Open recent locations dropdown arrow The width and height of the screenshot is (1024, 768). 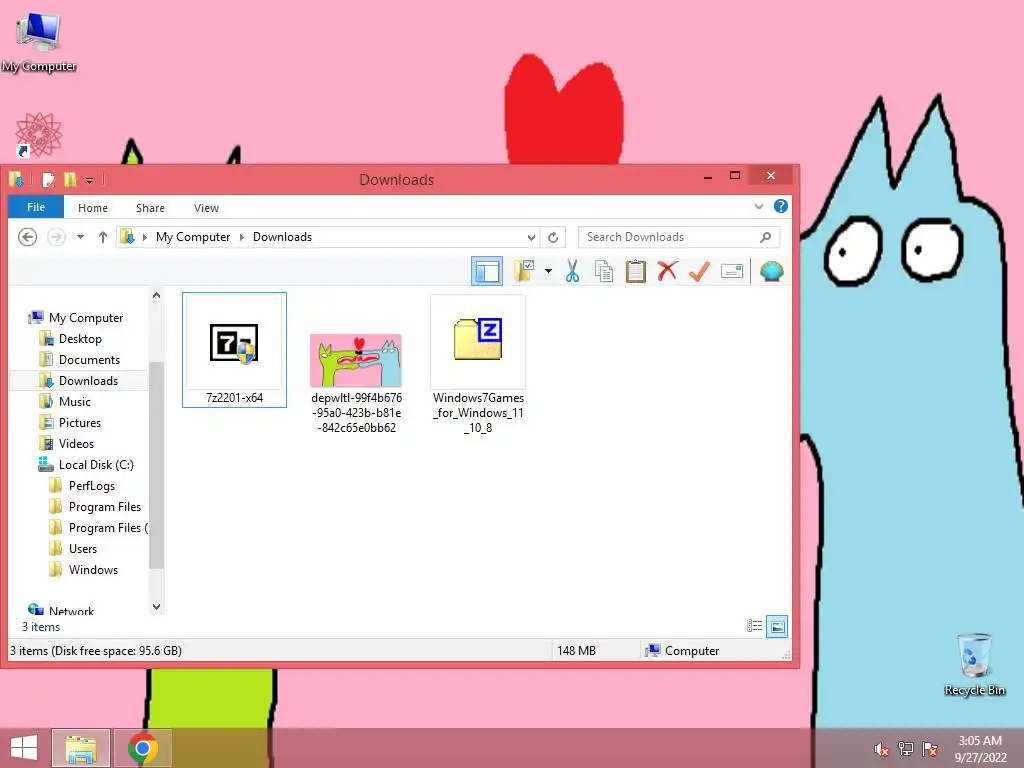coord(80,237)
